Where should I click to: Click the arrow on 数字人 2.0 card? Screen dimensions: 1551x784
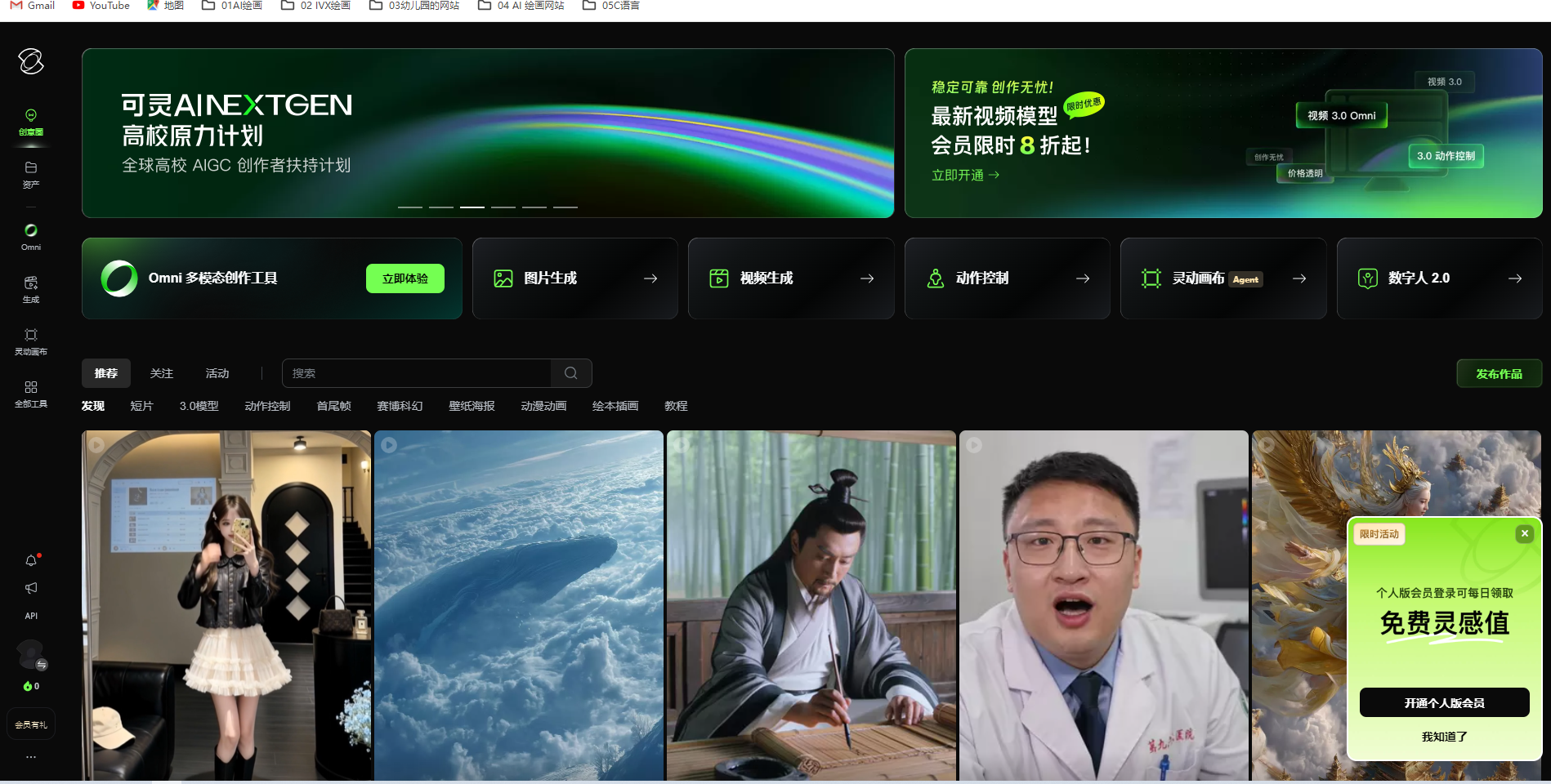pyautogui.click(x=1515, y=278)
